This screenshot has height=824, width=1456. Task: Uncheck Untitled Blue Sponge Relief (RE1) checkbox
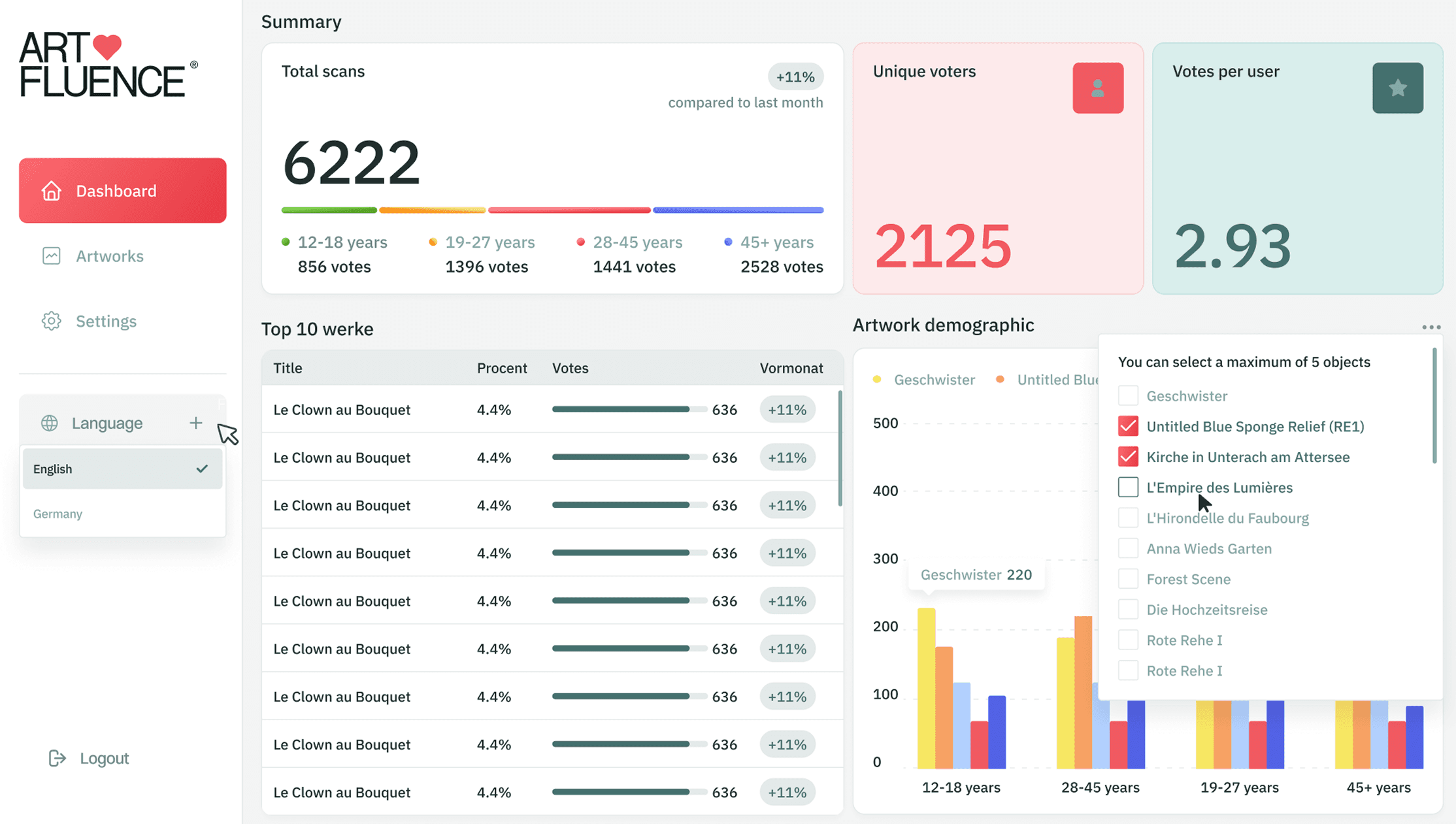click(1128, 427)
